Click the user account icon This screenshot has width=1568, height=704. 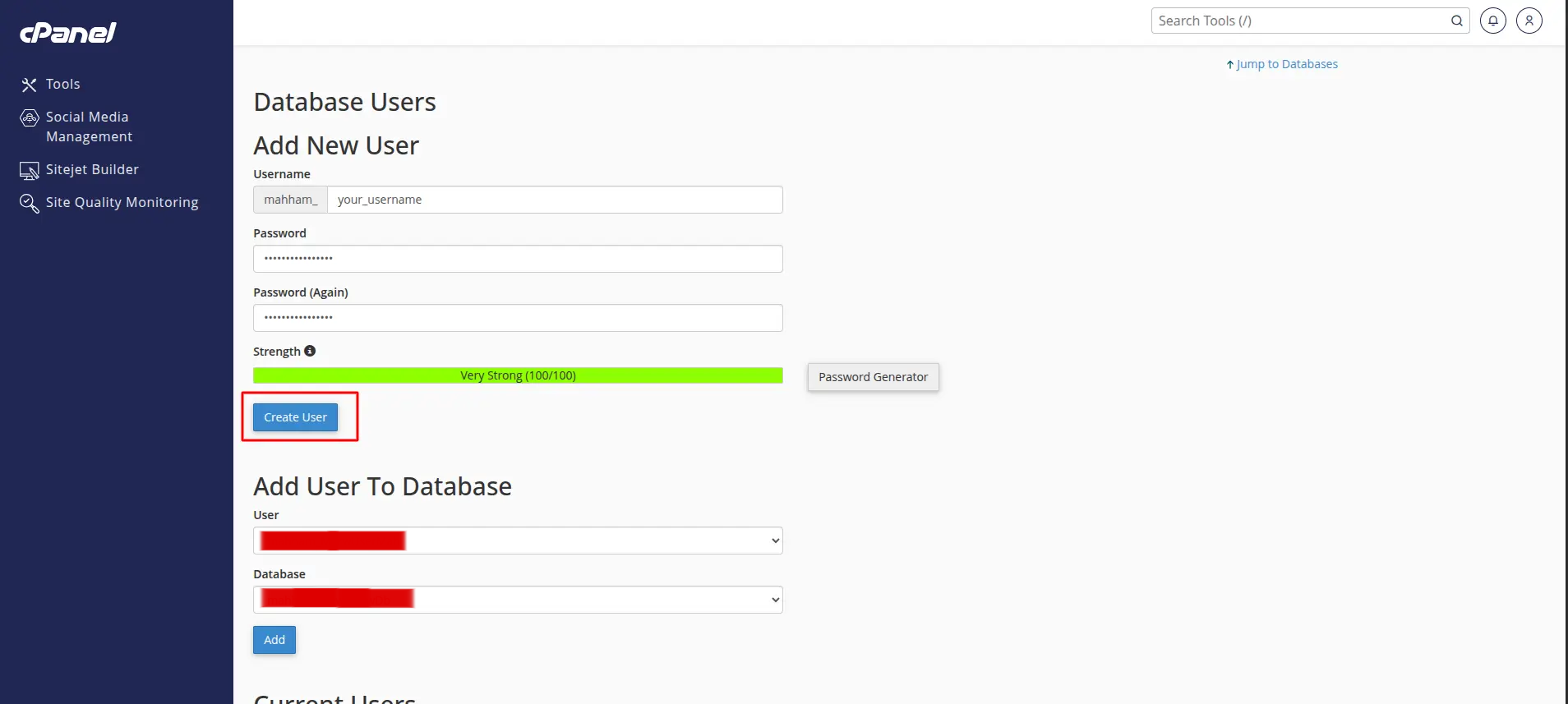pos(1529,21)
